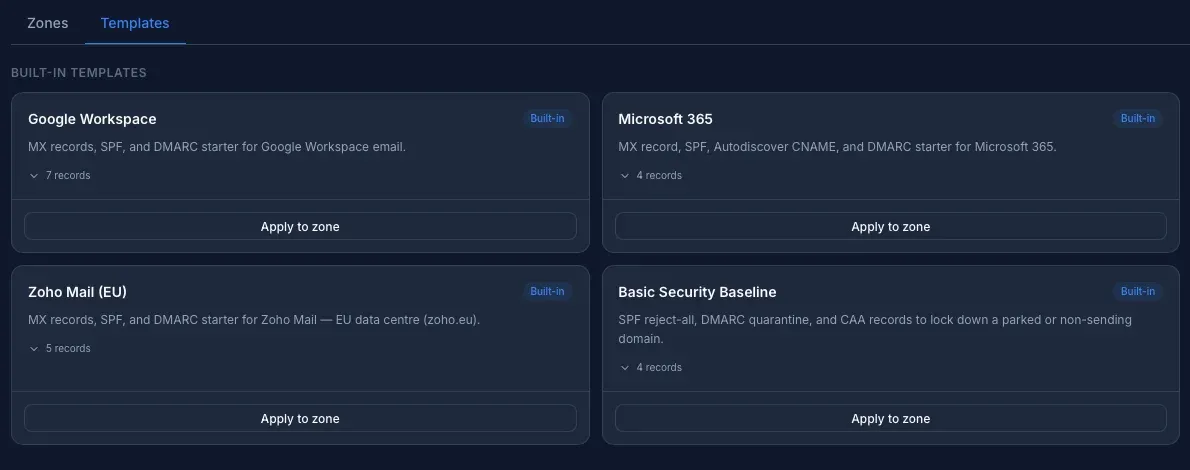Select the Templates tab
Image resolution: width=1190 pixels, height=470 pixels.
(135, 23)
